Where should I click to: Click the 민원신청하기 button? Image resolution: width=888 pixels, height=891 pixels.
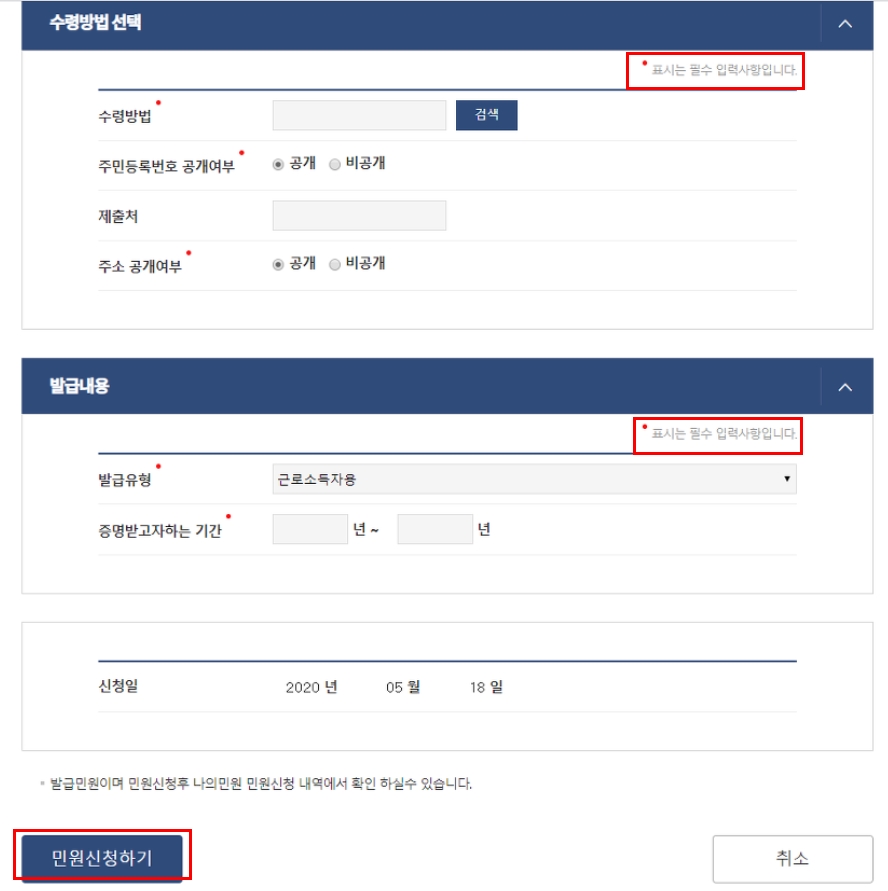(102, 857)
